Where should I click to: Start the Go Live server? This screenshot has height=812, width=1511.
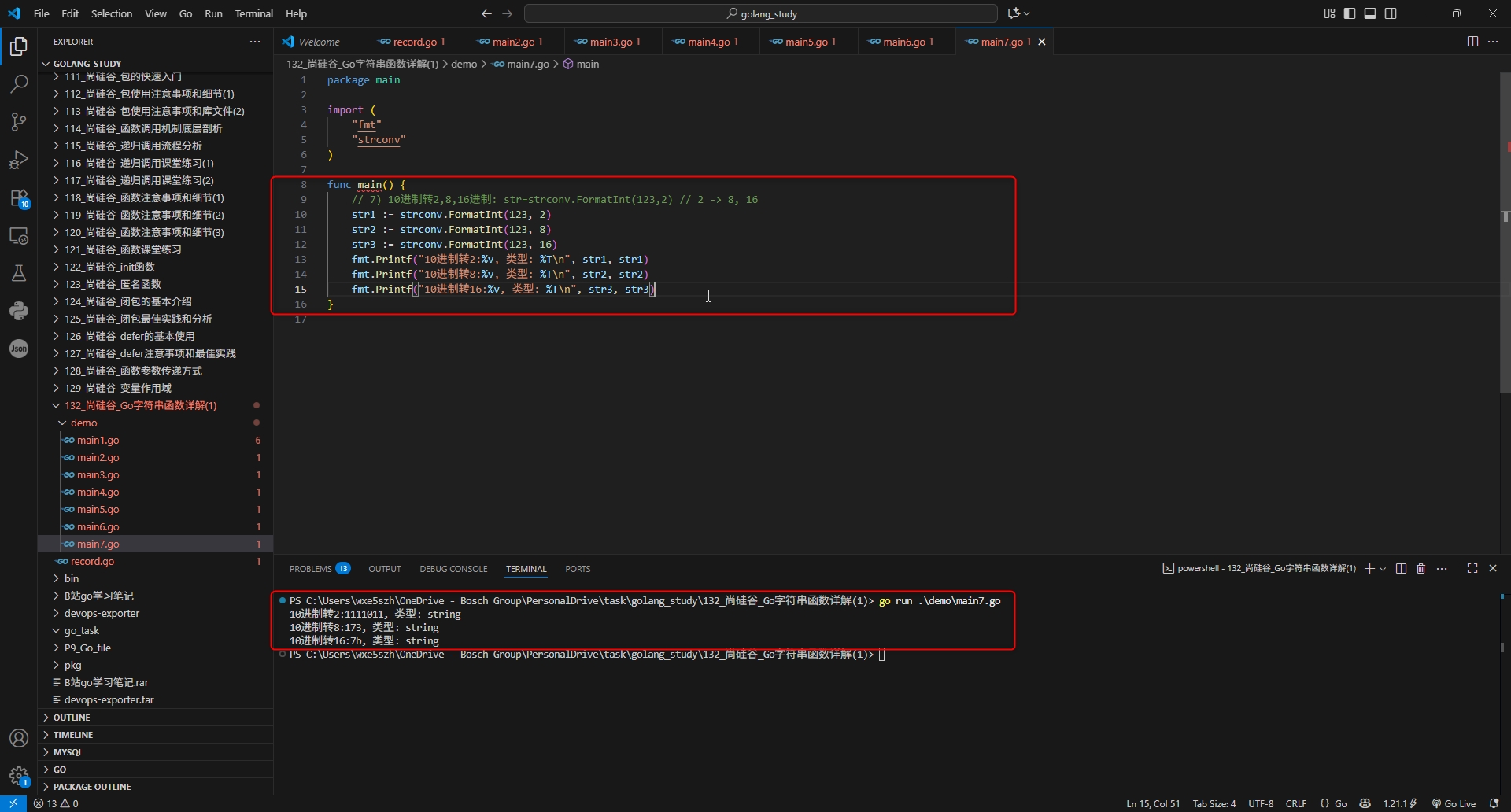1454,803
